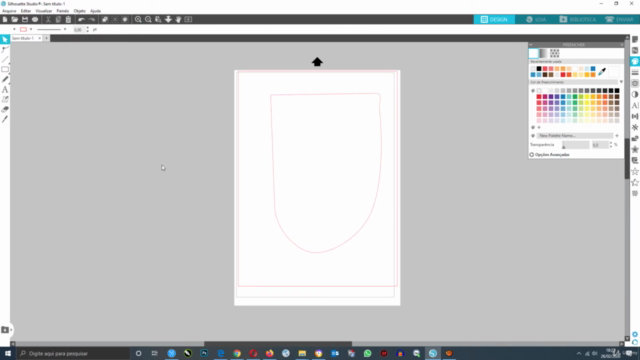Click the Print icon in the toolbar

35,19
